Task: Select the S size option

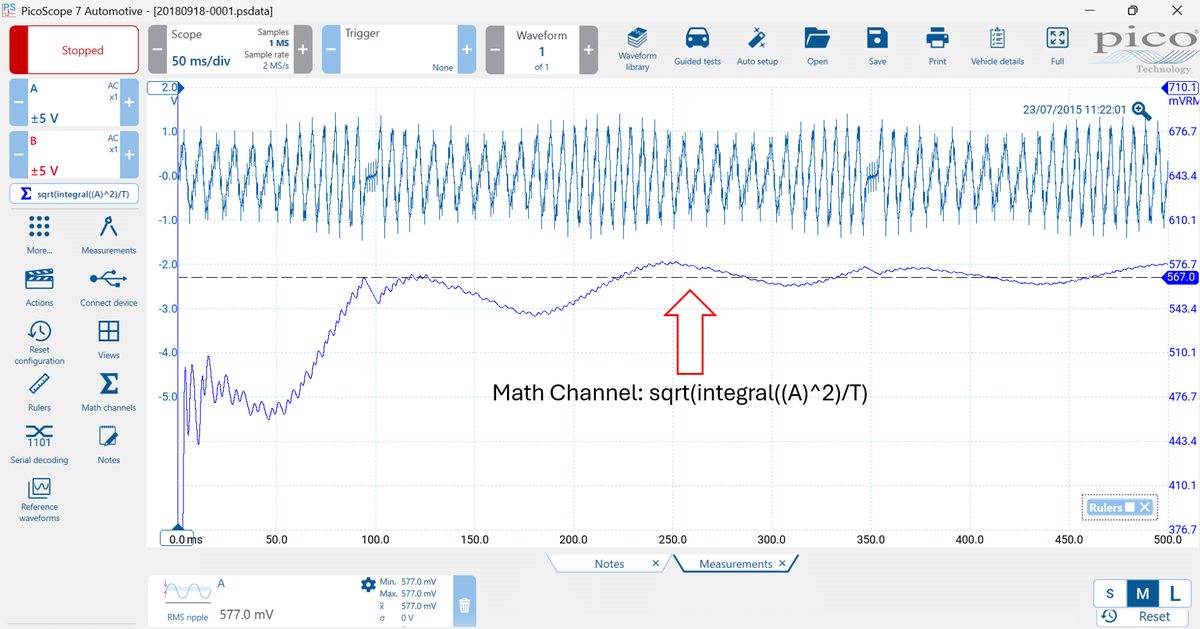Action: click(1110, 594)
